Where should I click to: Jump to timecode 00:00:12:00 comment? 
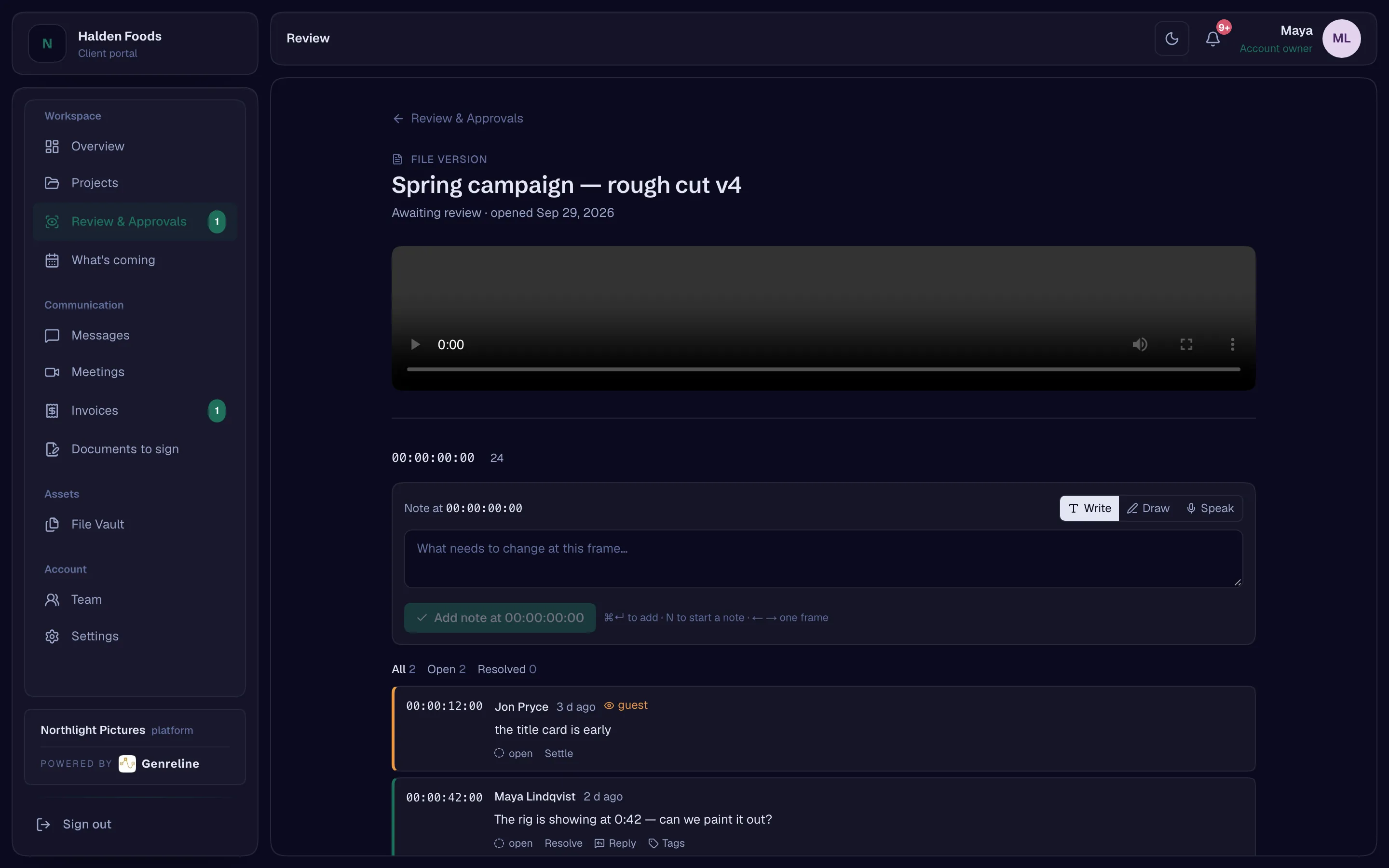[x=444, y=706]
